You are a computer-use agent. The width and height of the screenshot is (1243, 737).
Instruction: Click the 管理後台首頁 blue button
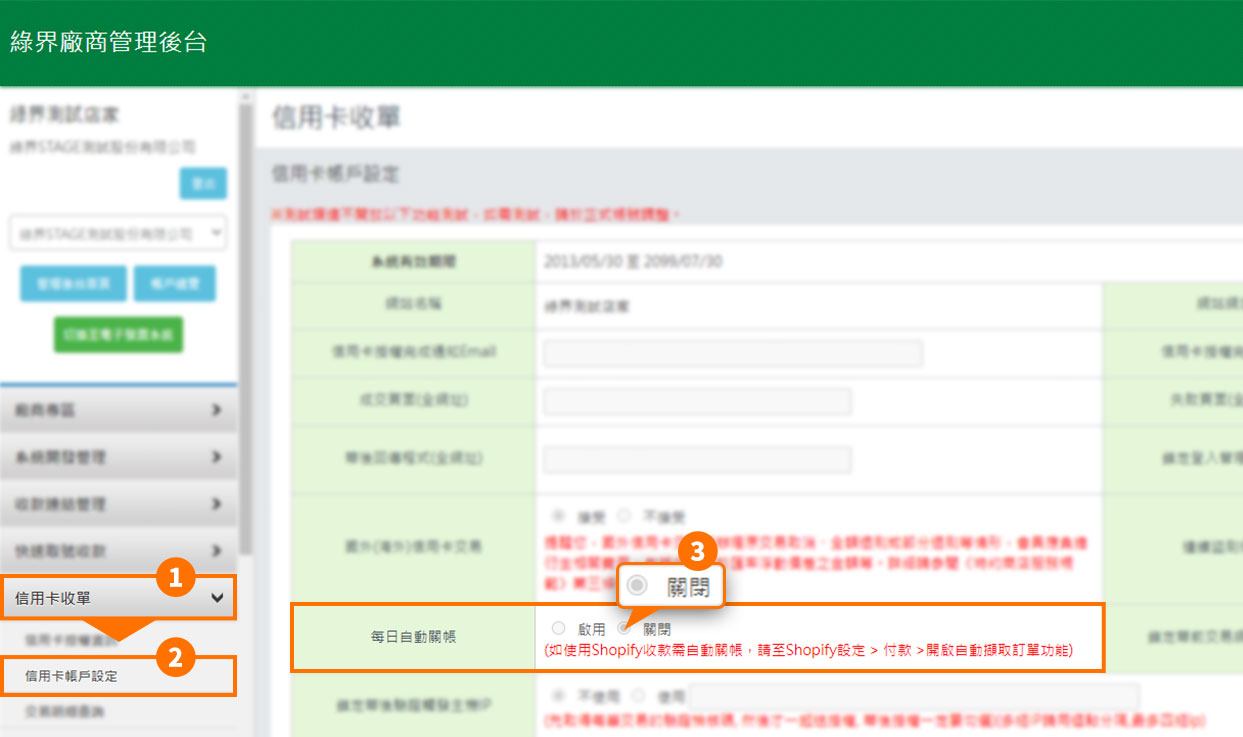point(73,283)
